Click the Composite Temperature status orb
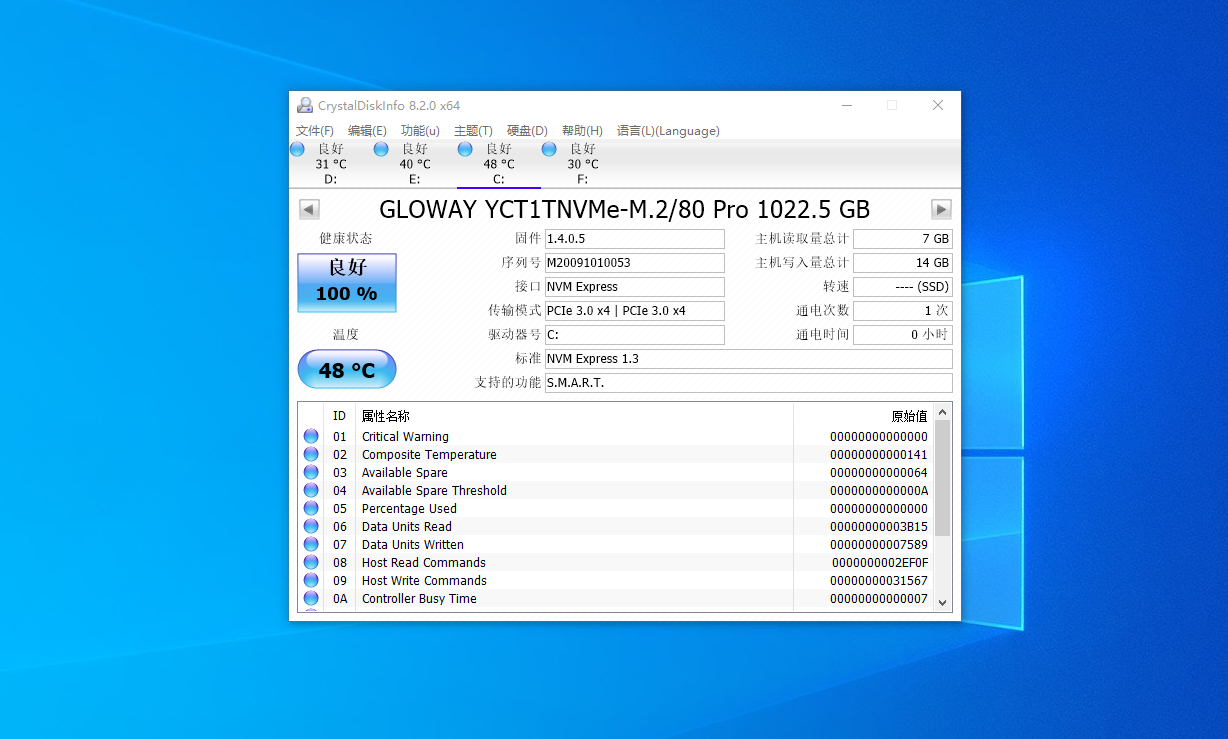 coord(311,454)
